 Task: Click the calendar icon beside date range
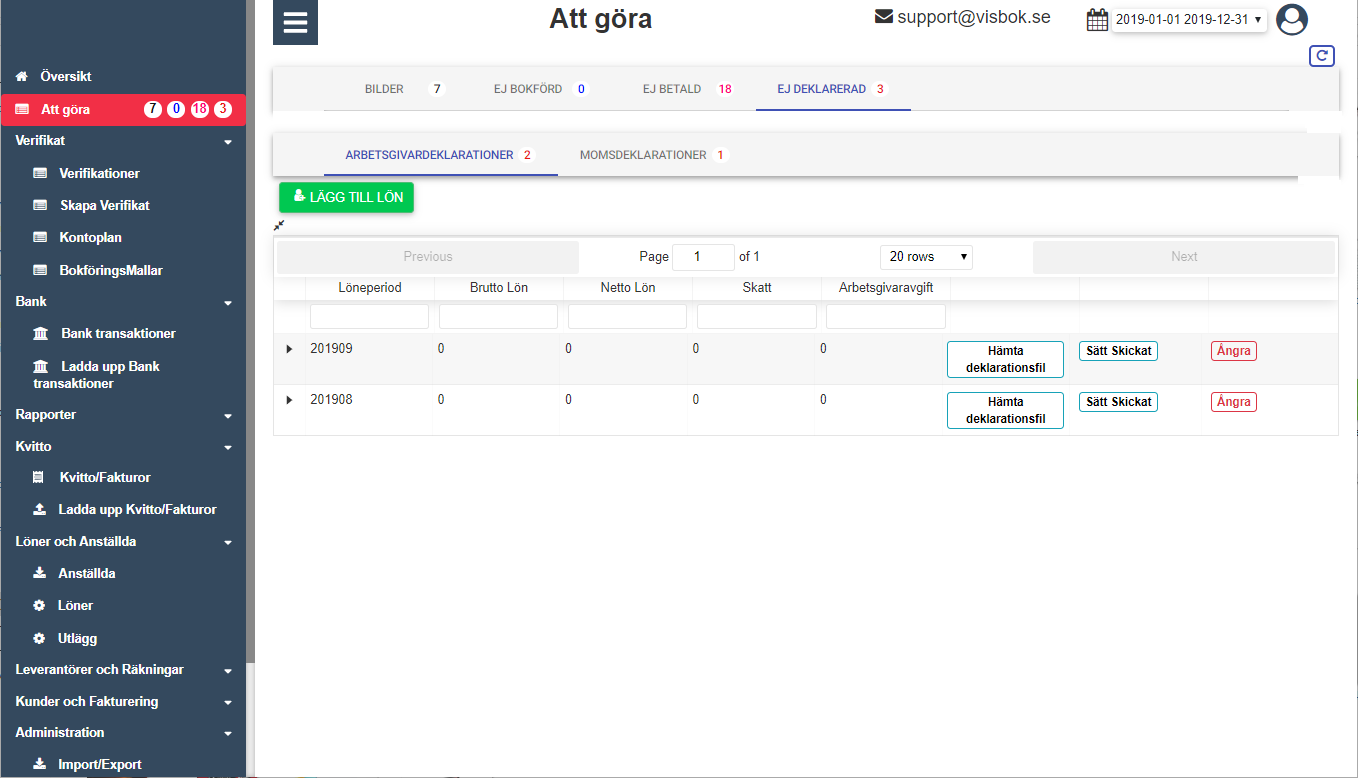pos(1097,20)
